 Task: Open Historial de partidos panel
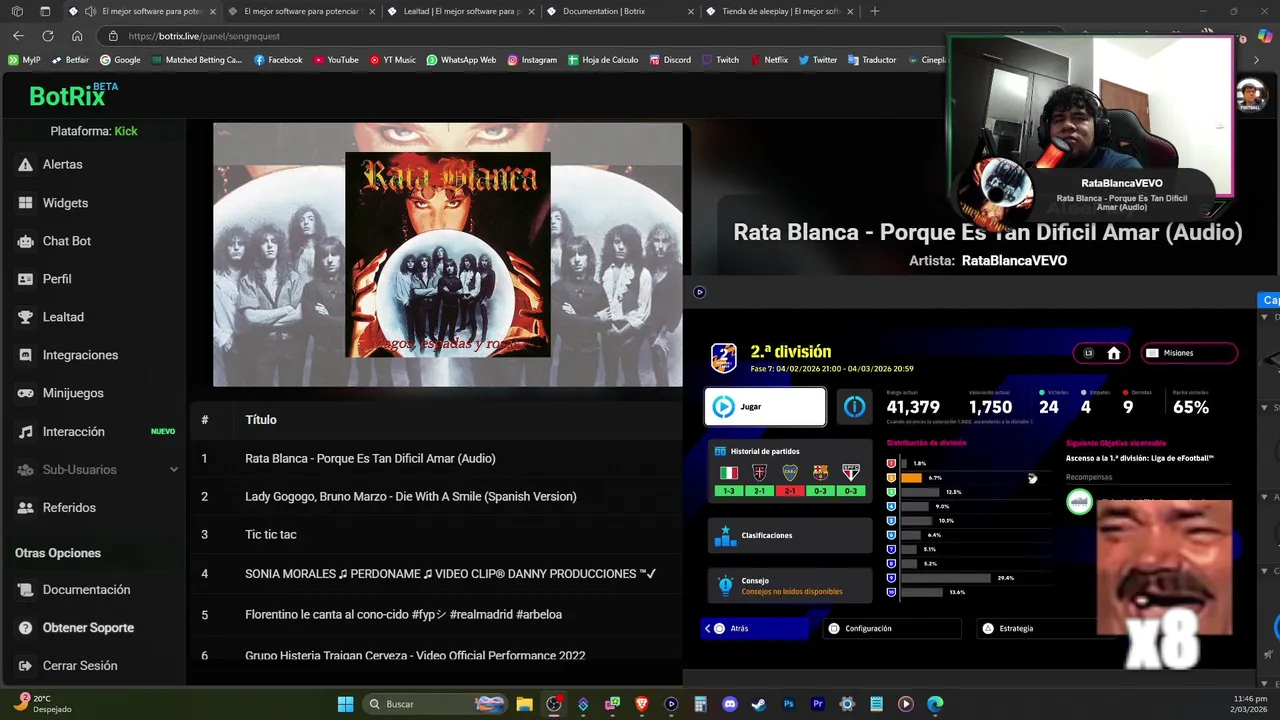(790, 471)
